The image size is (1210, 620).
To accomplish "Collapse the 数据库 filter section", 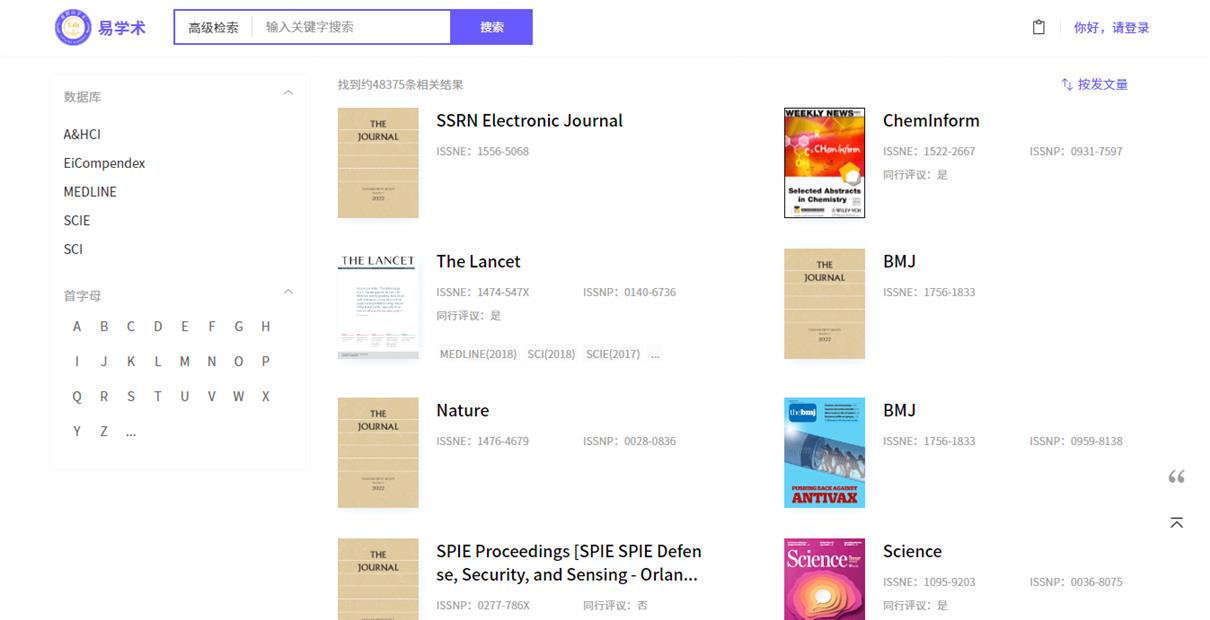I will (x=288, y=94).
